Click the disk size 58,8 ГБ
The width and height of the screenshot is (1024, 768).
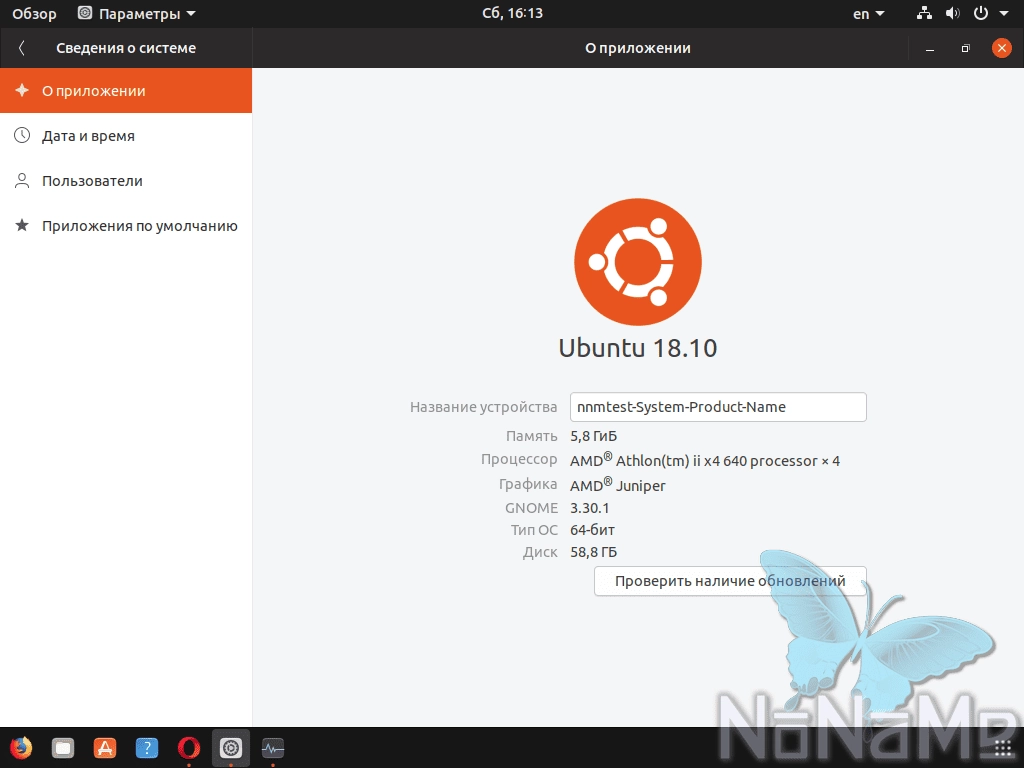tap(594, 552)
